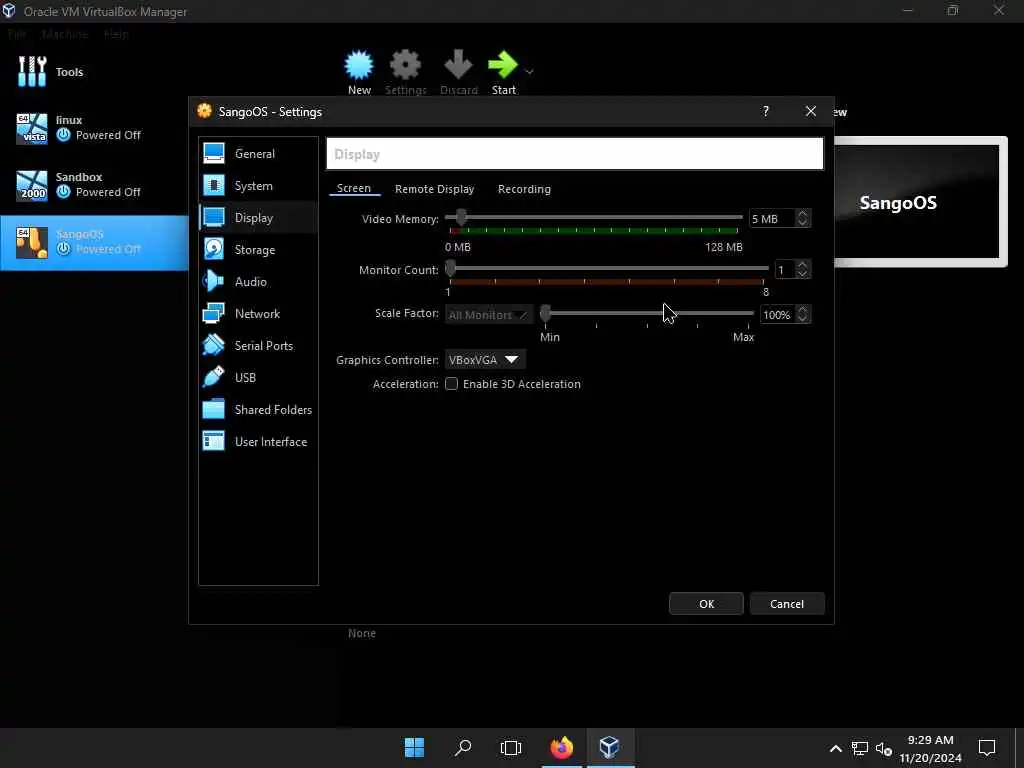Open the Tools entry in VirtualBox Manager
Image resolution: width=1024 pixels, height=768 pixels.
(x=94, y=72)
